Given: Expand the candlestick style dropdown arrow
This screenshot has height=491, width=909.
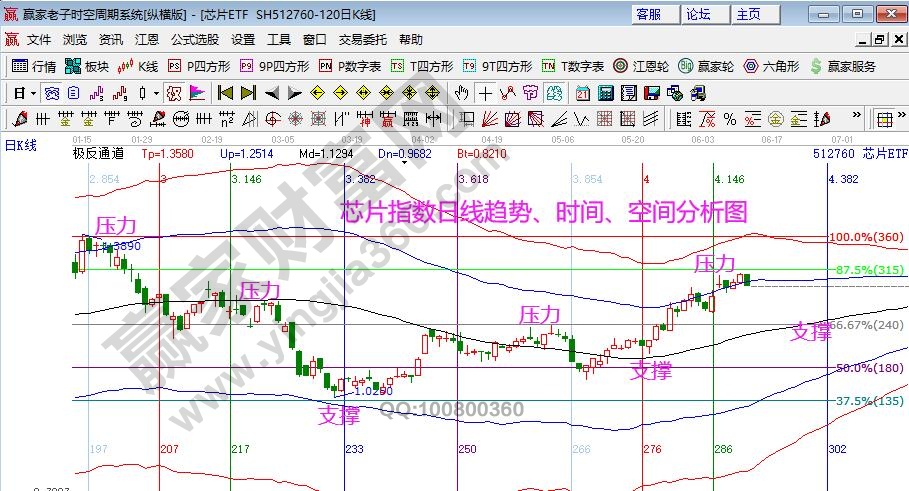Looking at the screenshot, I should coord(155,93).
